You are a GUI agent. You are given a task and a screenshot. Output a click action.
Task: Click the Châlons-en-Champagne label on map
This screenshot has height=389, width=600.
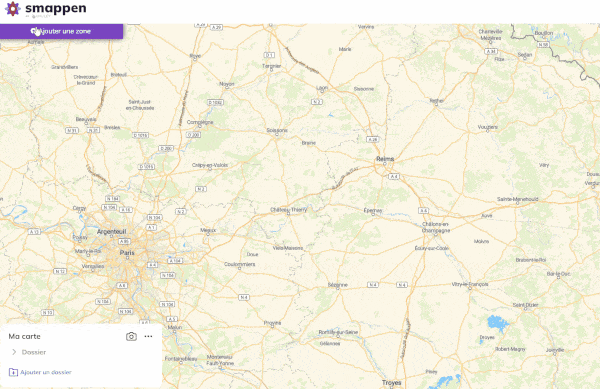coord(436,227)
